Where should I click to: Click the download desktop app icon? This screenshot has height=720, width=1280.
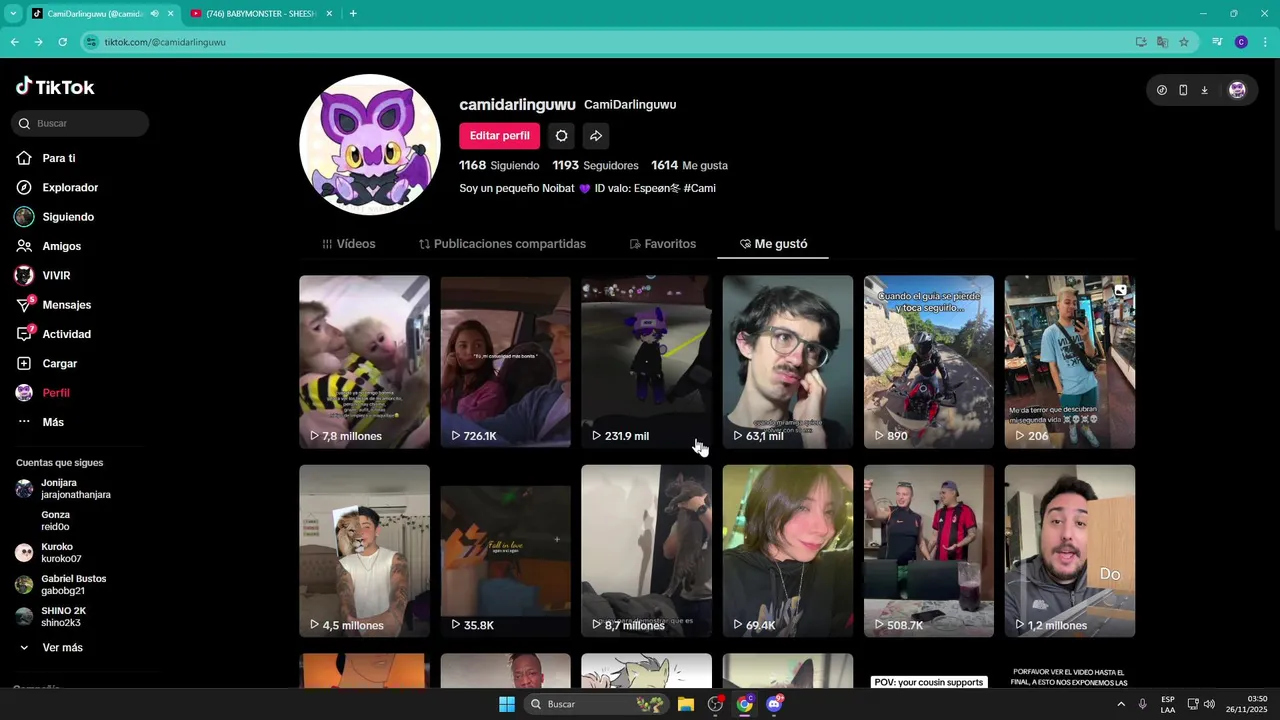pos(1204,90)
